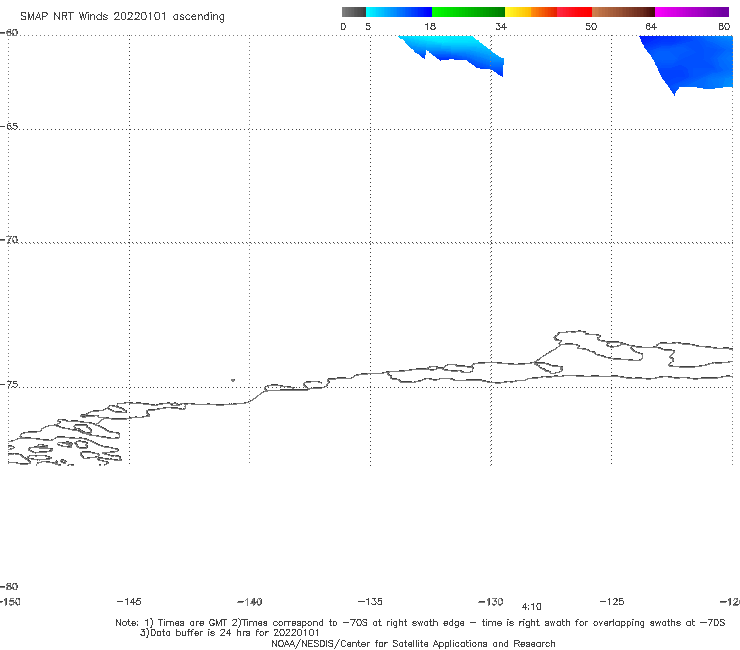
Task: Click the latitude label '-65'
Action: click(x=9, y=127)
